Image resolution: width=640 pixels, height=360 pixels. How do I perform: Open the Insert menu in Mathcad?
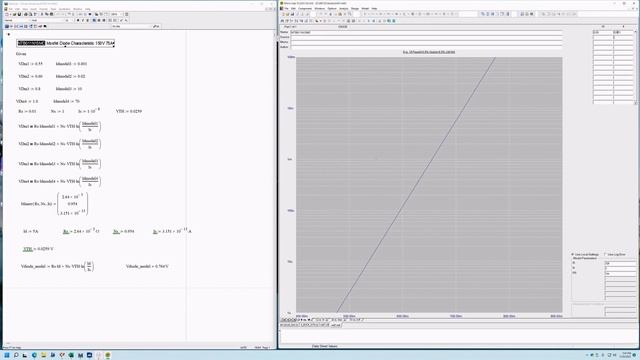point(33,9)
